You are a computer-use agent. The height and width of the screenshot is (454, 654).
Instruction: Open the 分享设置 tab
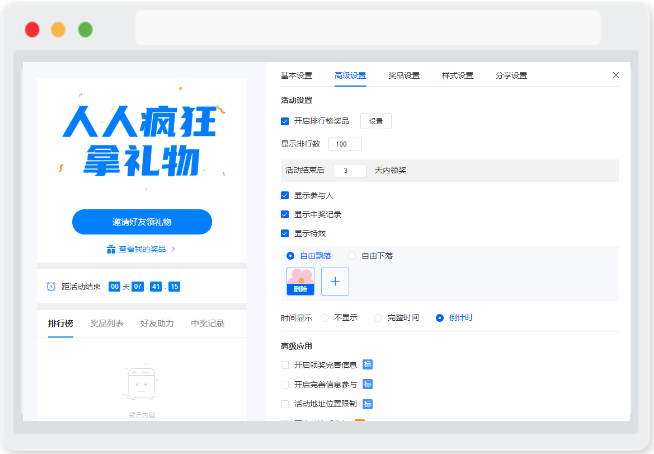(x=511, y=76)
